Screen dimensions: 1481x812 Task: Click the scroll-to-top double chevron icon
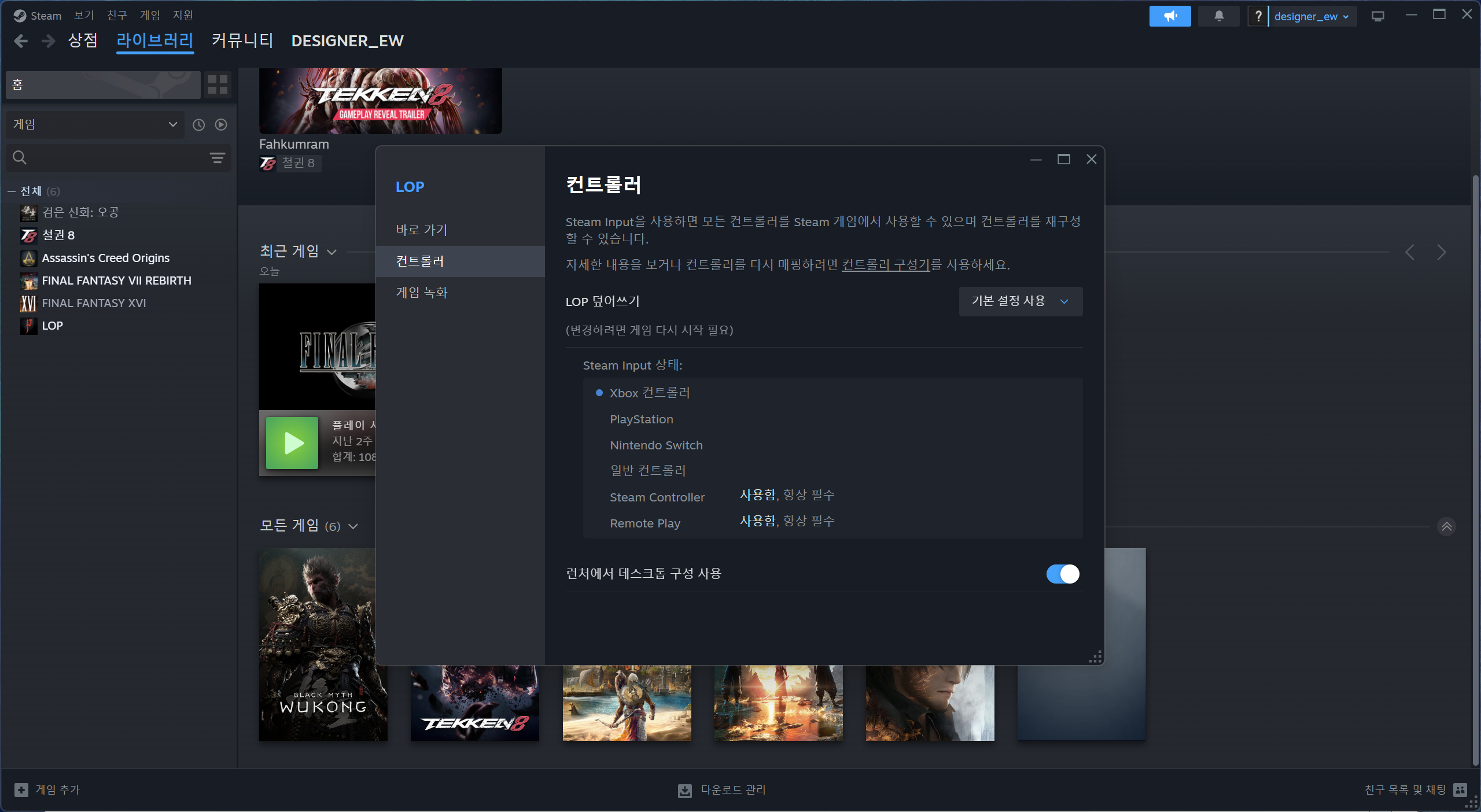(1446, 526)
